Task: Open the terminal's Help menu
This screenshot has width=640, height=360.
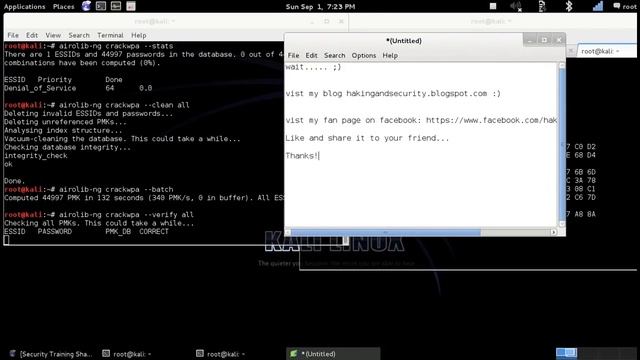Action: click(139, 36)
